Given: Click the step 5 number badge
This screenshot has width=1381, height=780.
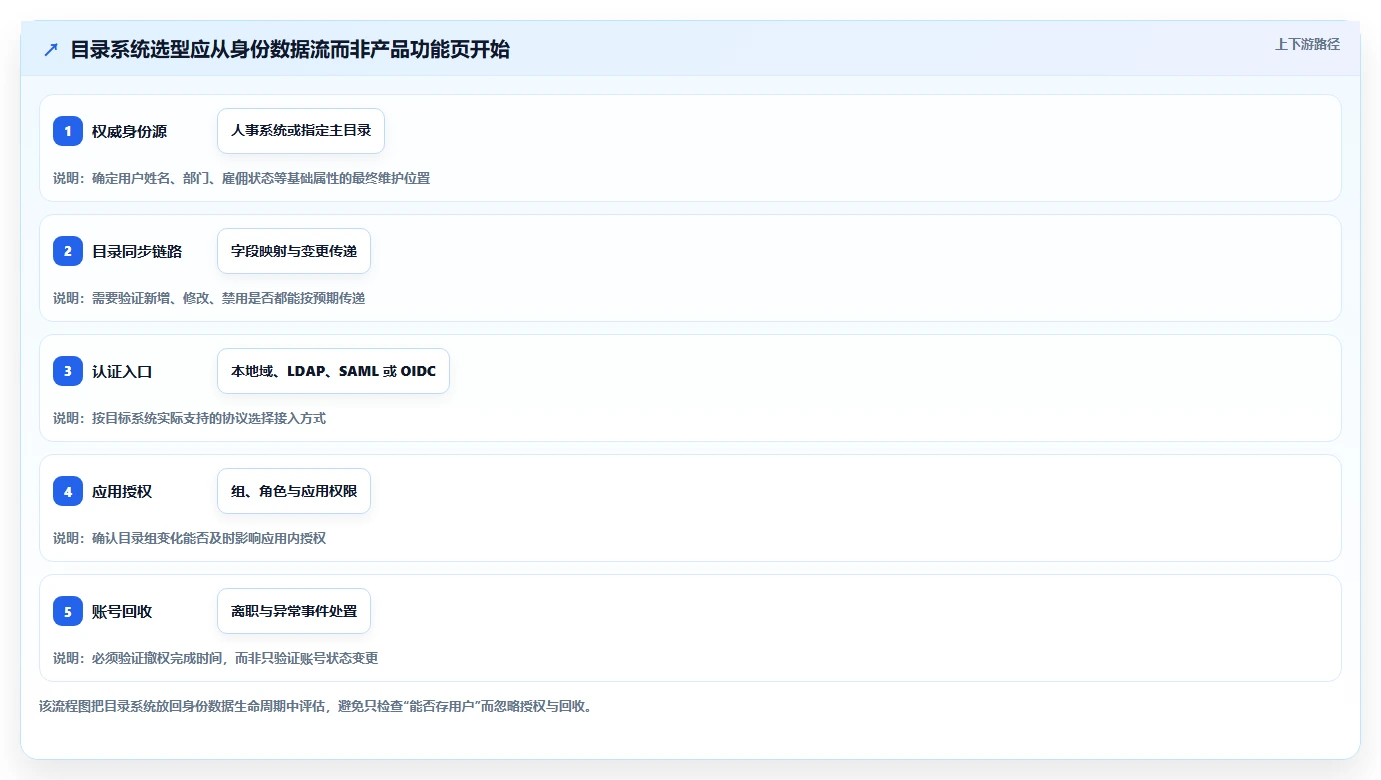Looking at the screenshot, I should [68, 611].
